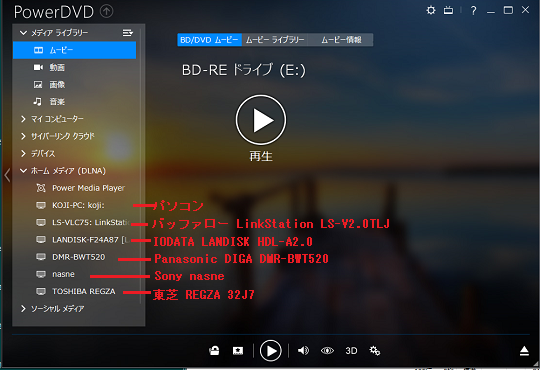
Task: Switch to the BD/DVD ムービー tab
Action: [209, 40]
